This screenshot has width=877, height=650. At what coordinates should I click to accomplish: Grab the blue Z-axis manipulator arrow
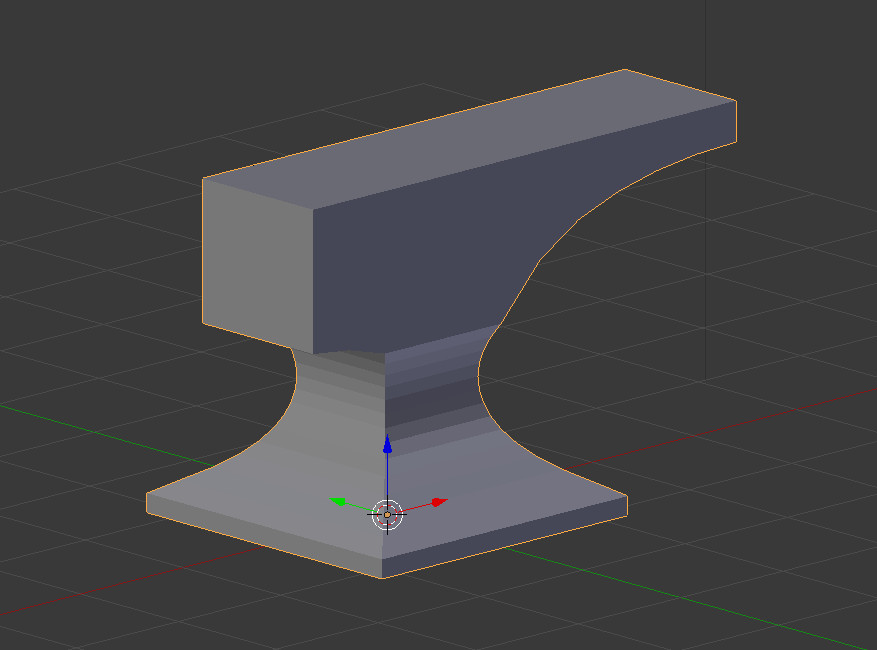pos(387,444)
